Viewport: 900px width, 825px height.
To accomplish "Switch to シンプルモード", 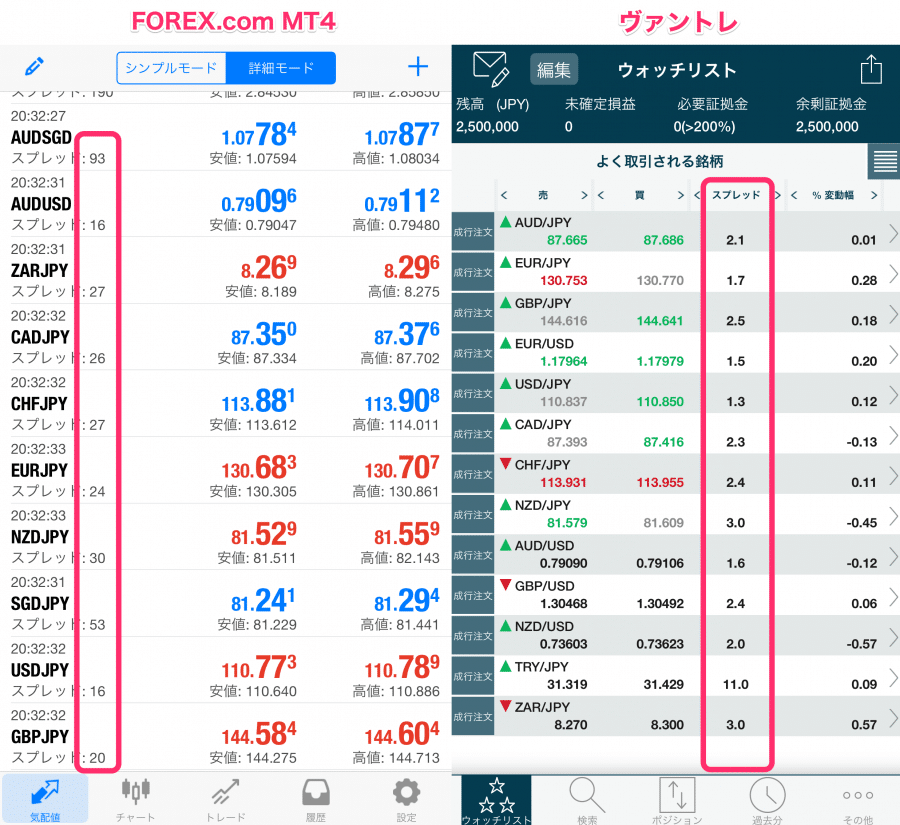I will click(x=171, y=68).
